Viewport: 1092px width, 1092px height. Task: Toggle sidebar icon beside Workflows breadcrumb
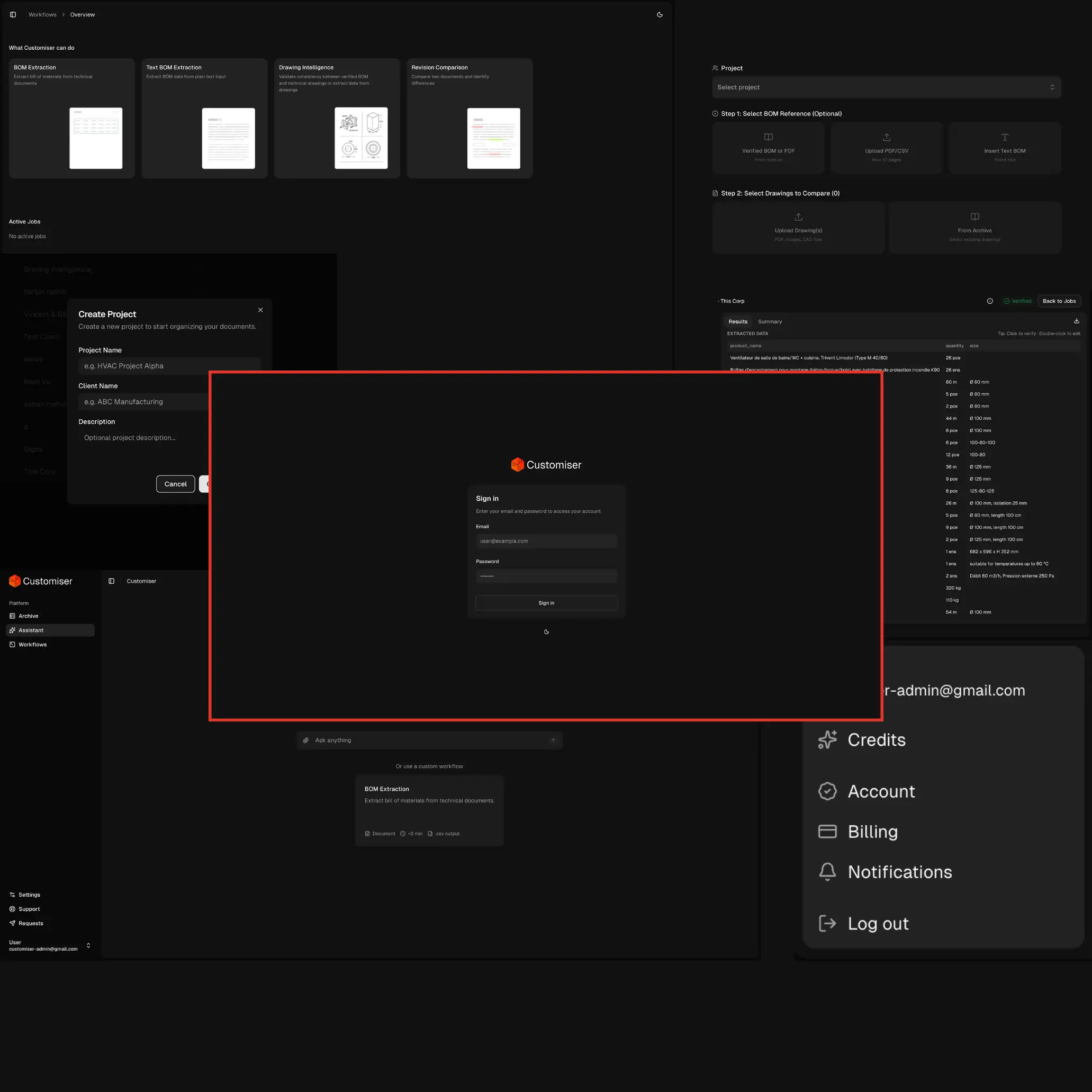point(13,15)
